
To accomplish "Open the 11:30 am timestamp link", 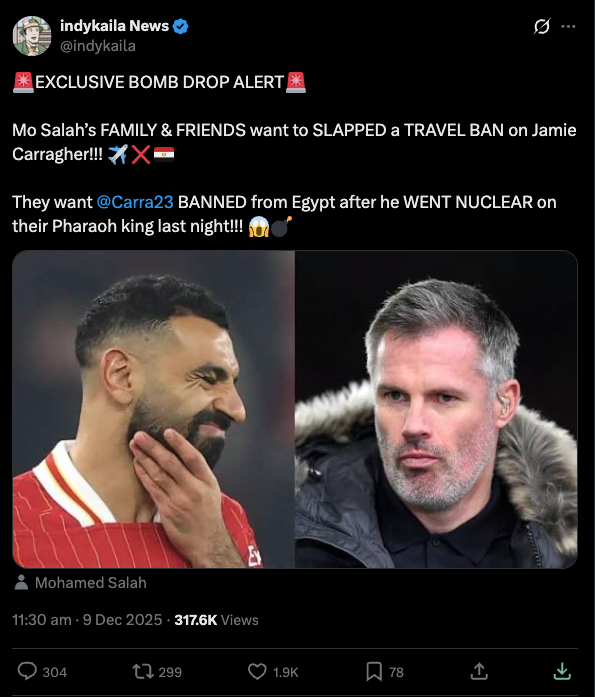I will pyautogui.click(x=42, y=620).
